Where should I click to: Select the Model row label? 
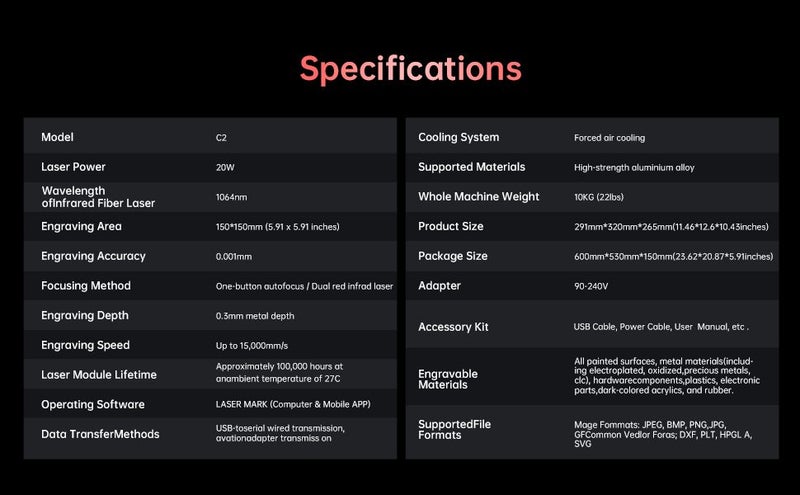point(57,137)
